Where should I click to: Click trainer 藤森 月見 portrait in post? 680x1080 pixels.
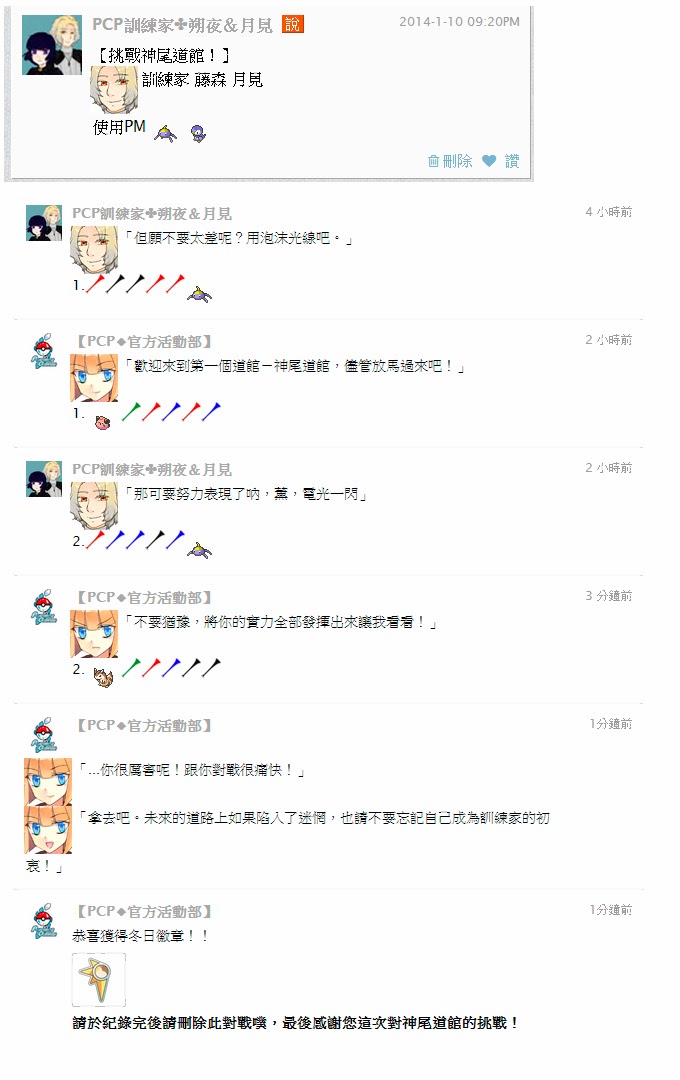click(114, 90)
